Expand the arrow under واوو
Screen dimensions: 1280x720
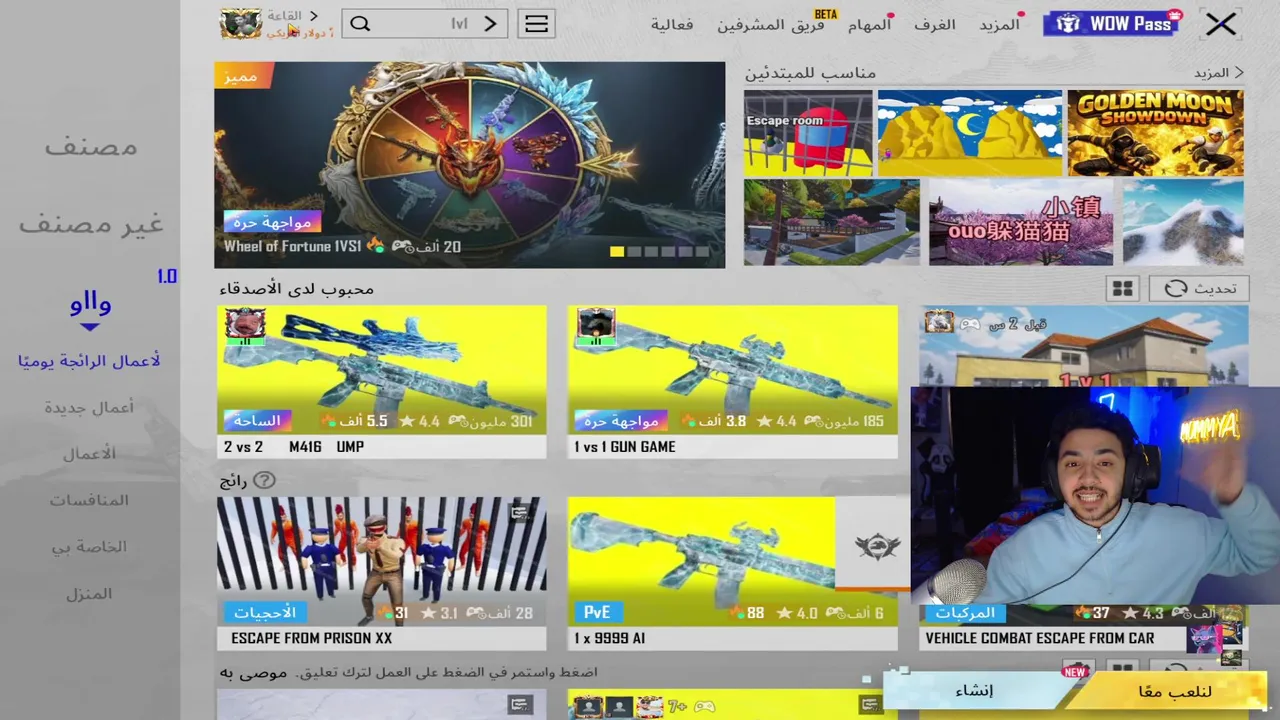pos(90,327)
